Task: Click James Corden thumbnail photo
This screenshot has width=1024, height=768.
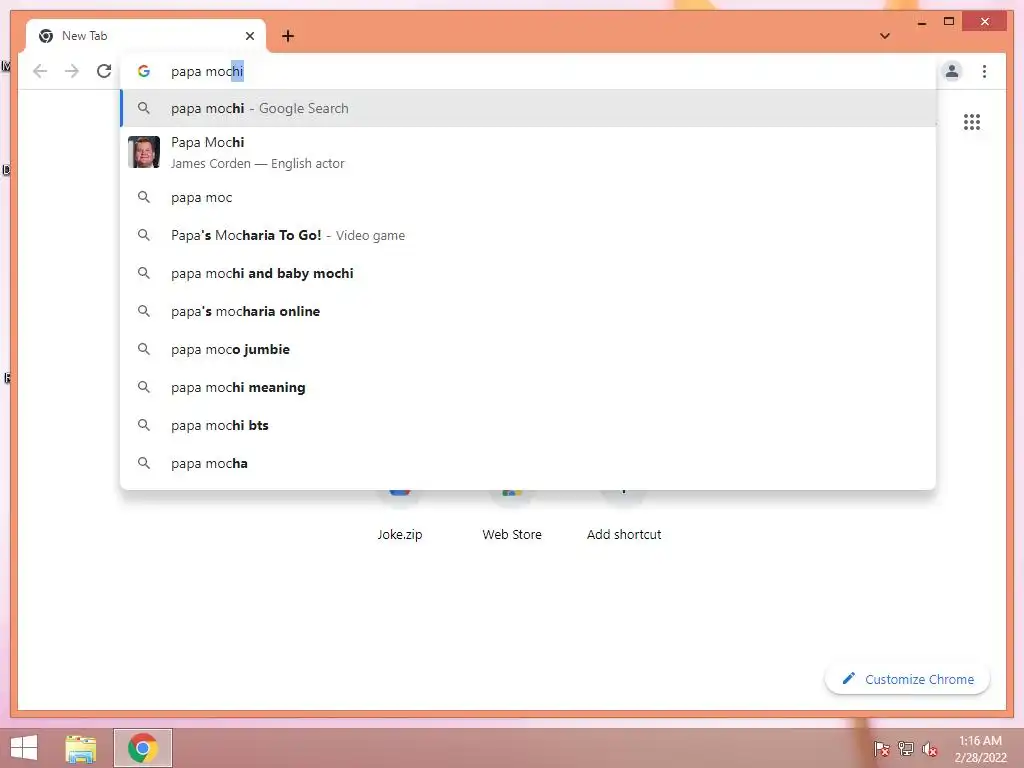Action: (144, 152)
